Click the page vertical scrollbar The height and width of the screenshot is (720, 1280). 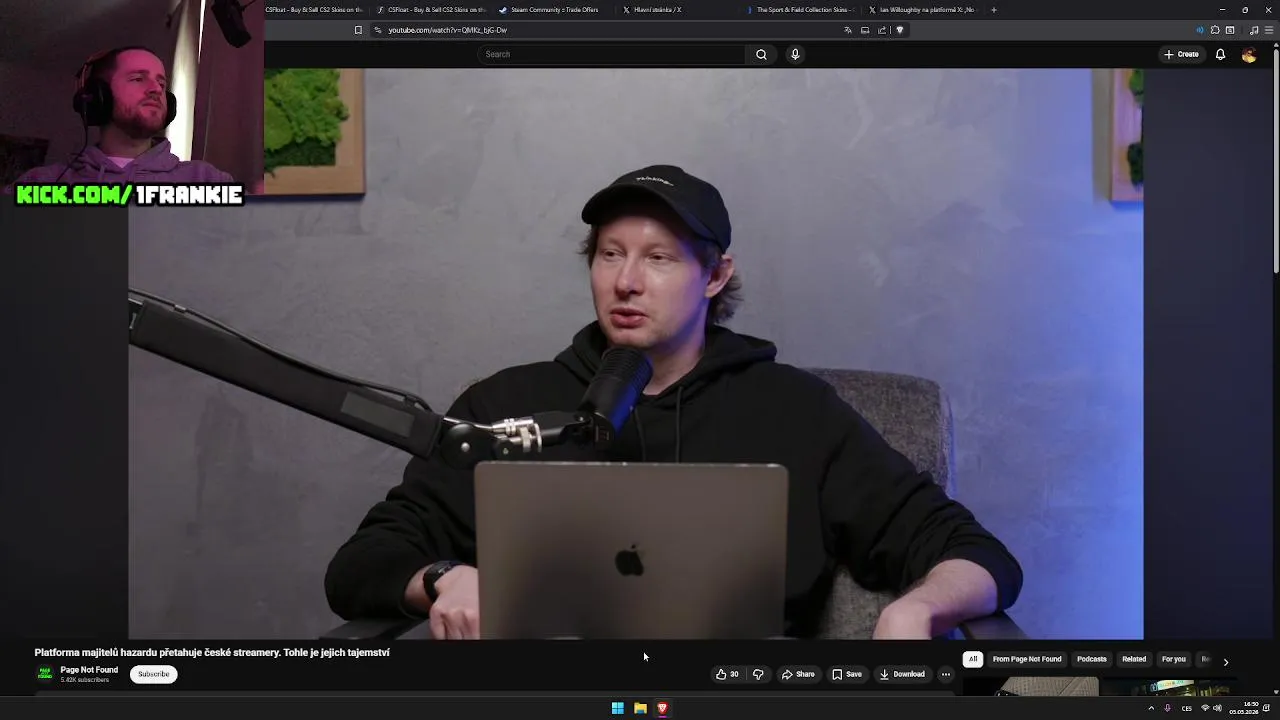pyautogui.click(x=1276, y=160)
